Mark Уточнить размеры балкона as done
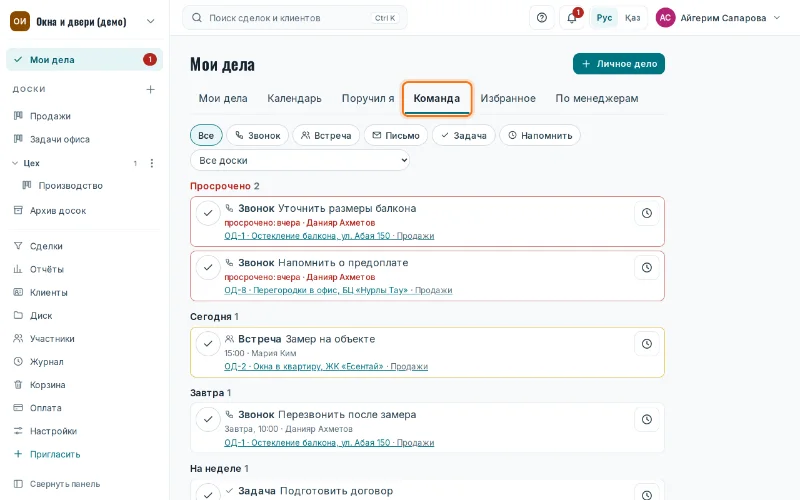800x500 pixels. point(208,213)
